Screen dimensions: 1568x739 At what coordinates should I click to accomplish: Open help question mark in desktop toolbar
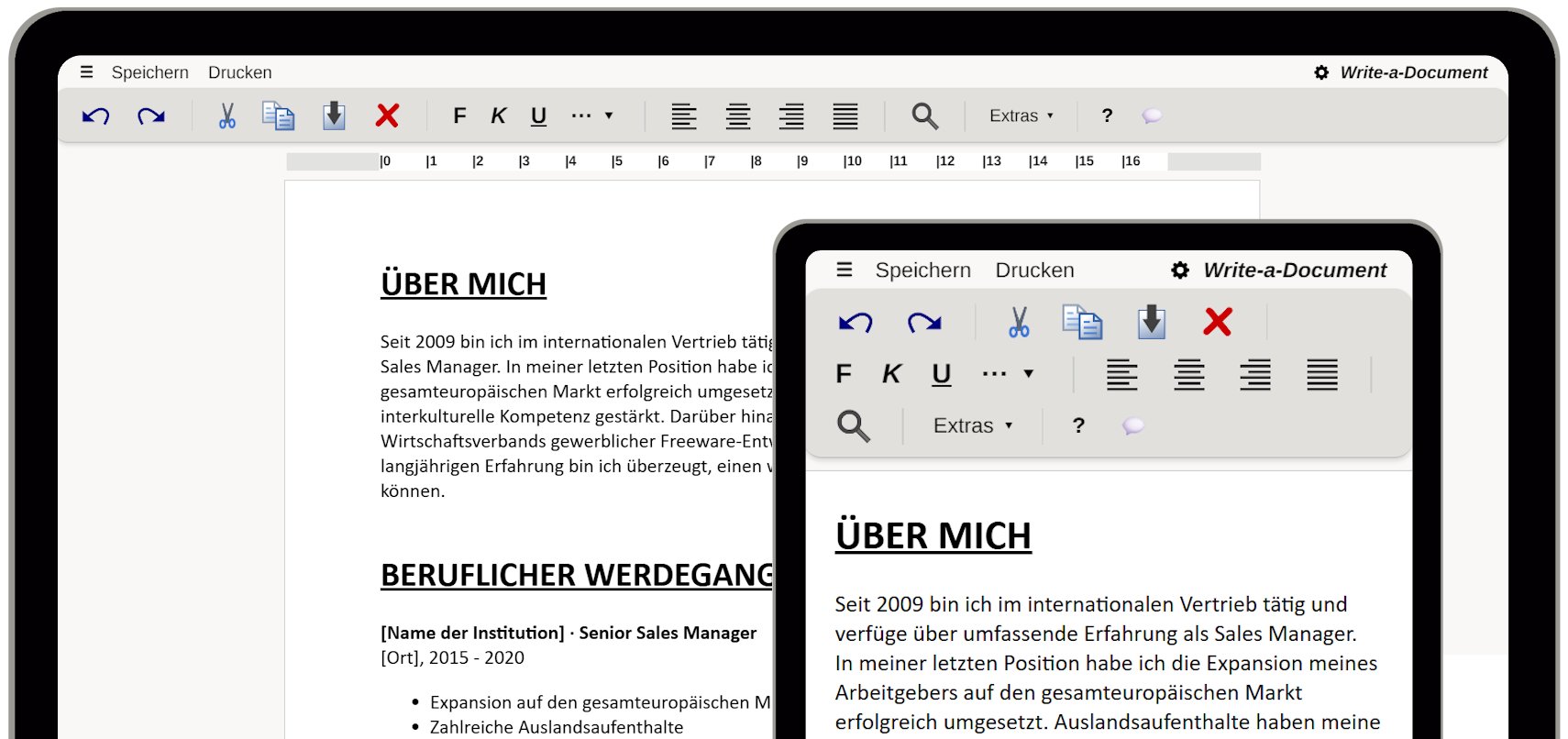click(1107, 116)
